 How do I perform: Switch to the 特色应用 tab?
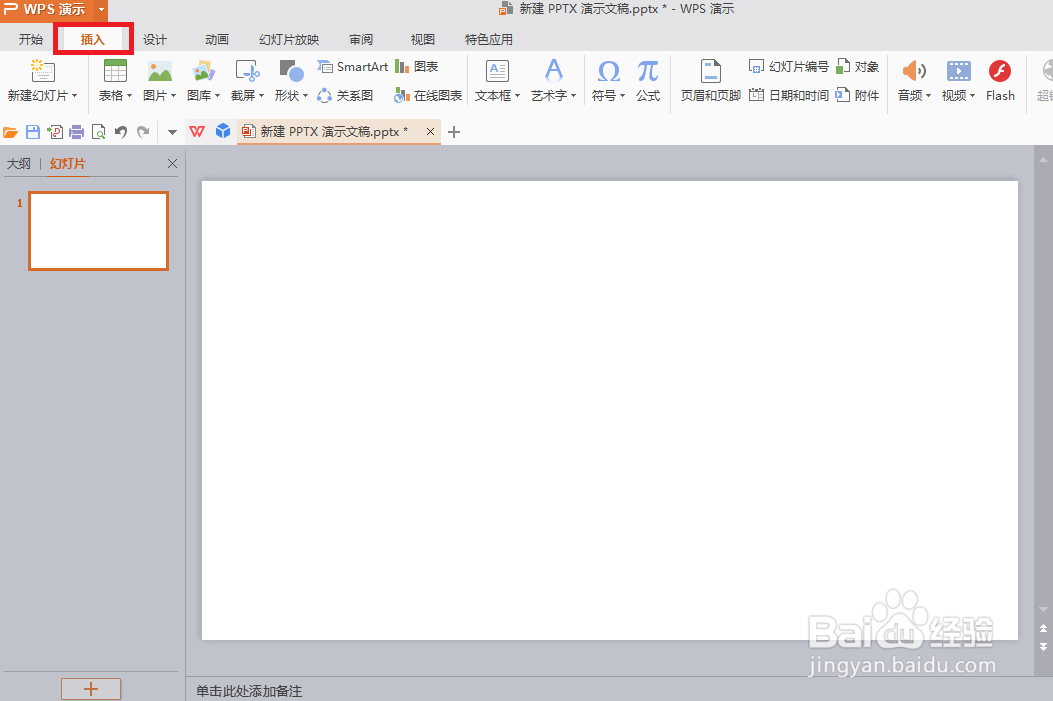(x=489, y=40)
